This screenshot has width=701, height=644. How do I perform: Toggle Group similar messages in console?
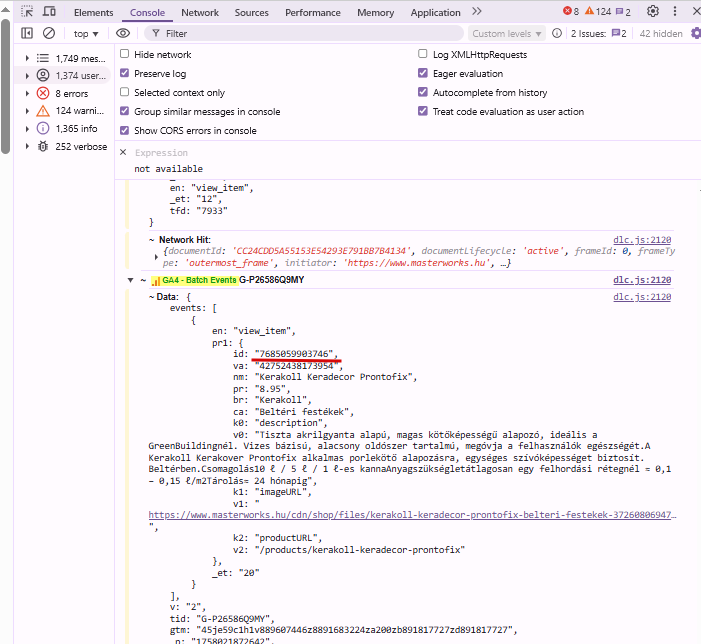(125, 111)
